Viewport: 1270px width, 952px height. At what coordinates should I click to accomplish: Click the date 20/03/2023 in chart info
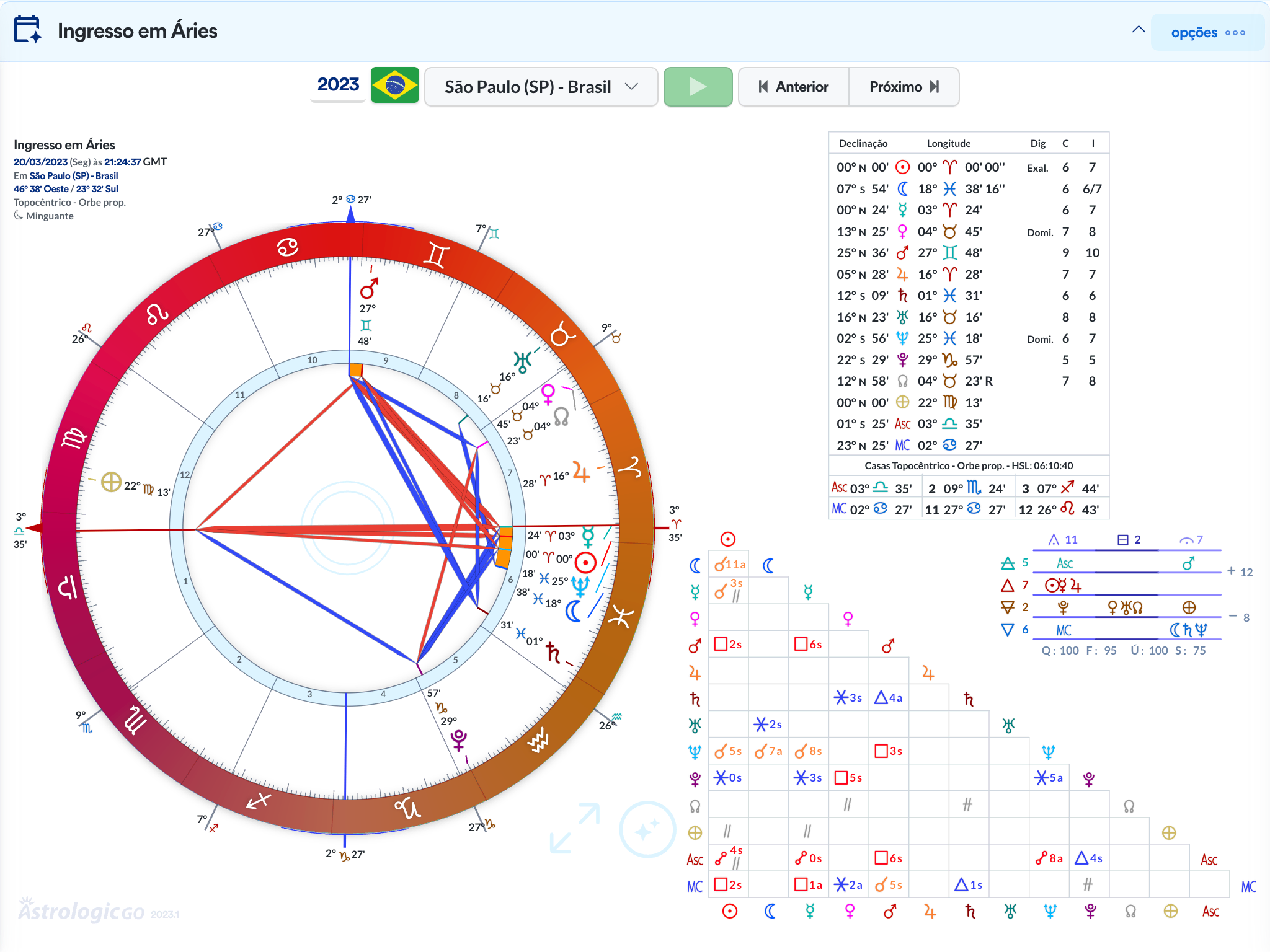click(40, 162)
